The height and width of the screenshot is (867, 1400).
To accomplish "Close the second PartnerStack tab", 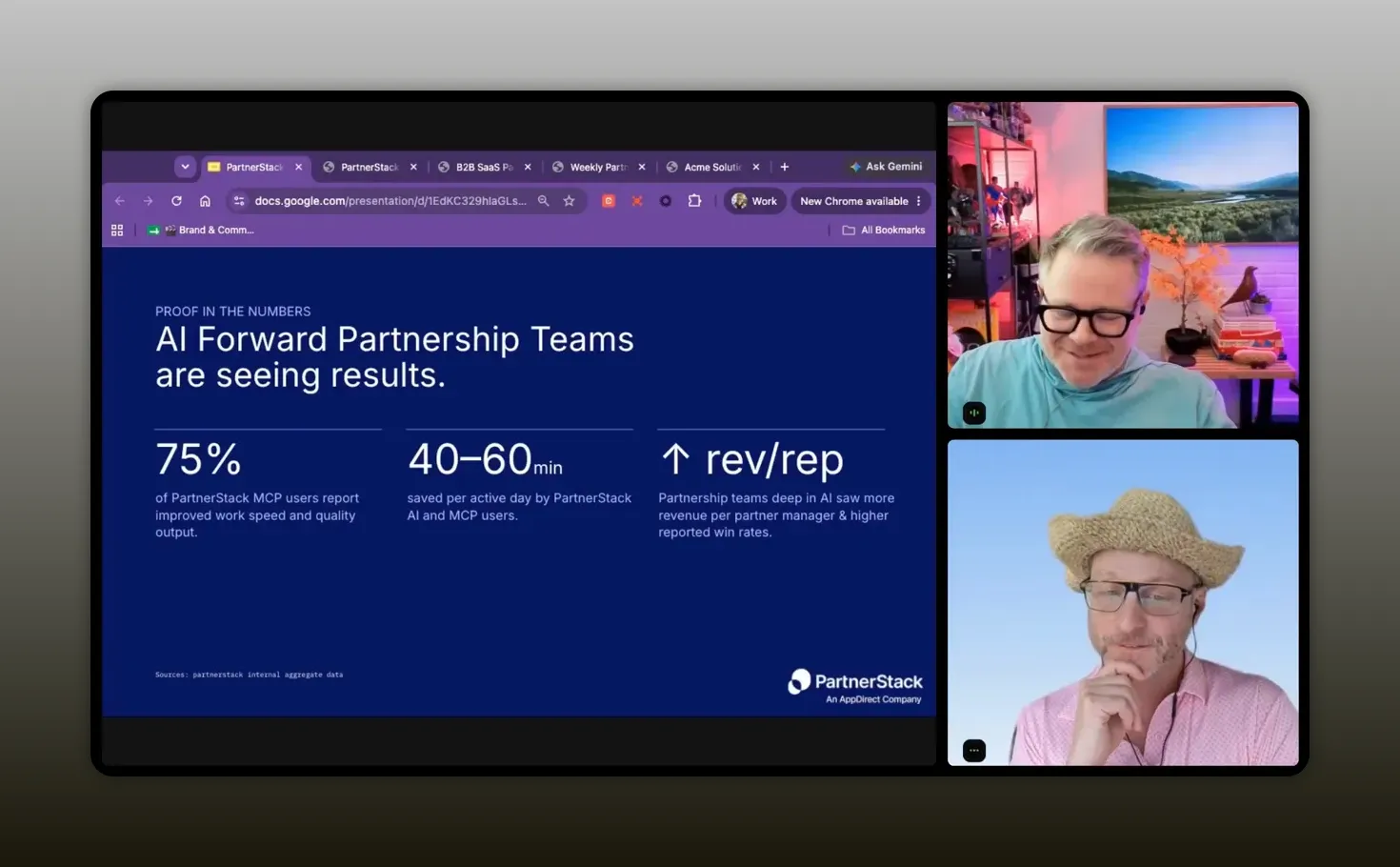I will coord(413,167).
